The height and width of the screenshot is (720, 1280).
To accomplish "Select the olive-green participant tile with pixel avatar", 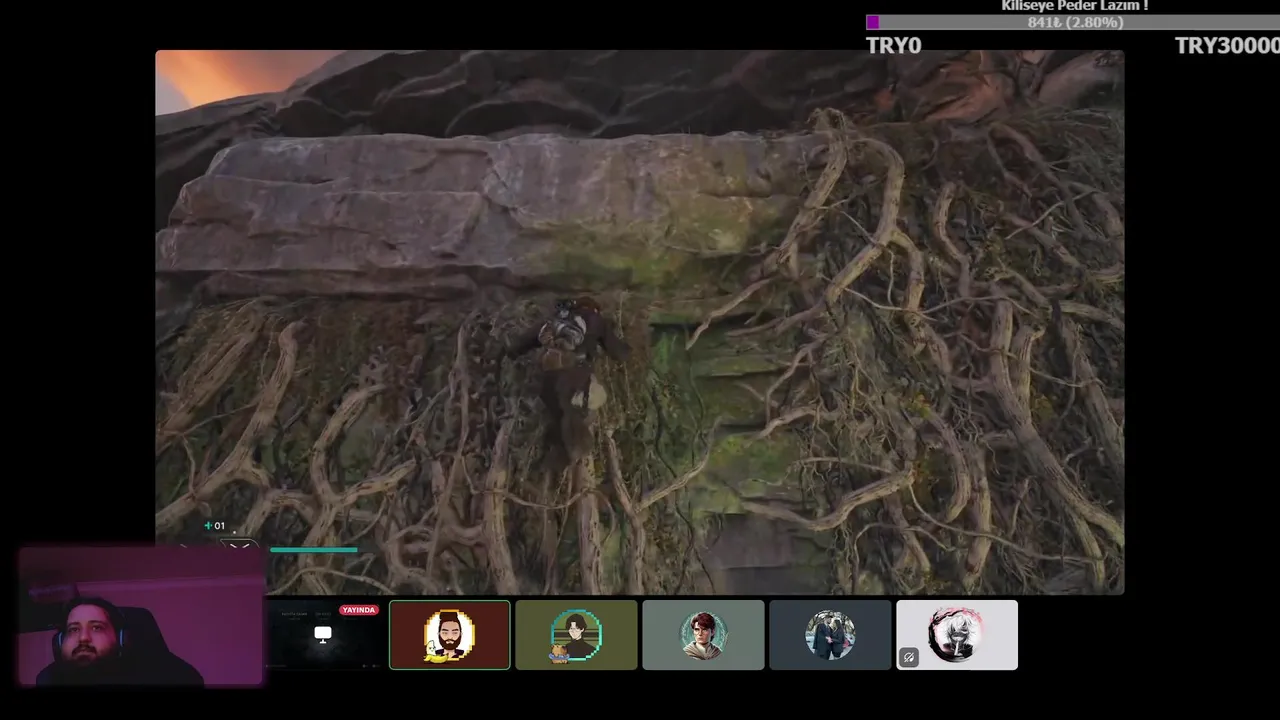I will click(576, 635).
